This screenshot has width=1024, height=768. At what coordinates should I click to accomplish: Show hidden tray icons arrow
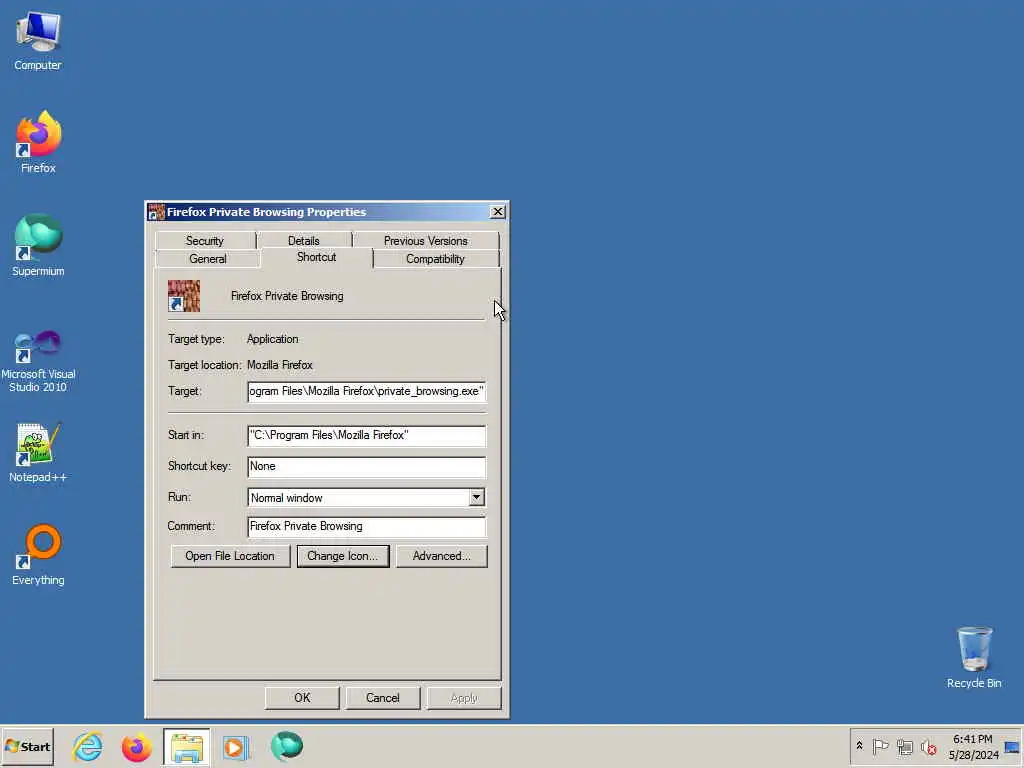coord(859,746)
